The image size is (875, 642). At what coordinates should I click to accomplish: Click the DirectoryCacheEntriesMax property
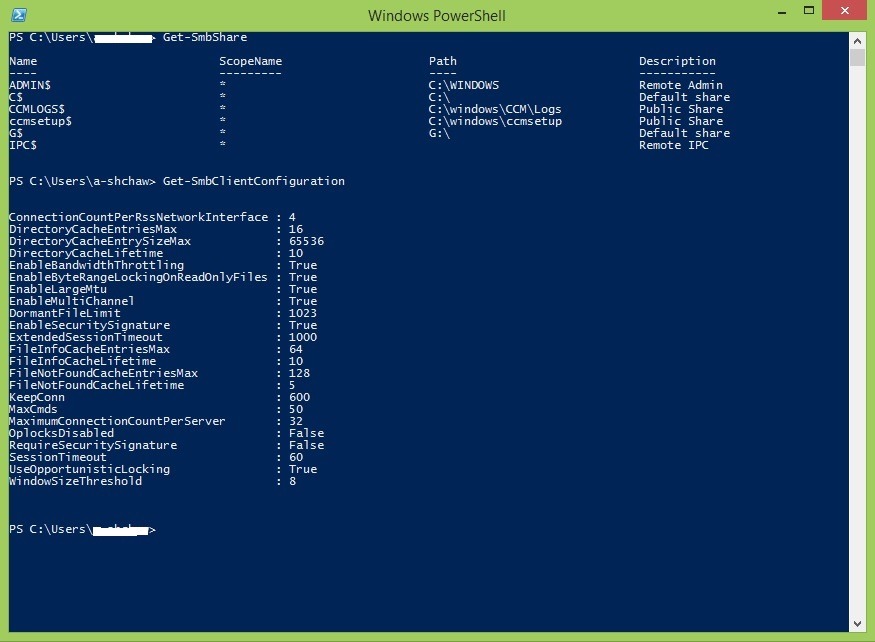pos(93,229)
